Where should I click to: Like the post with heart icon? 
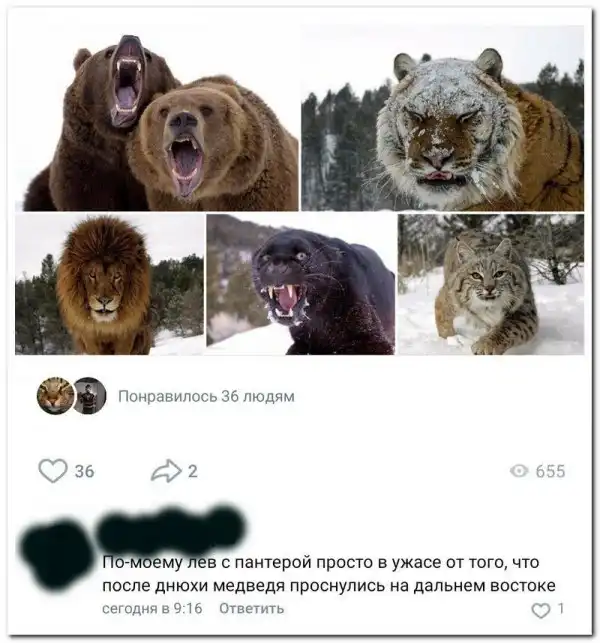[x=53, y=470]
